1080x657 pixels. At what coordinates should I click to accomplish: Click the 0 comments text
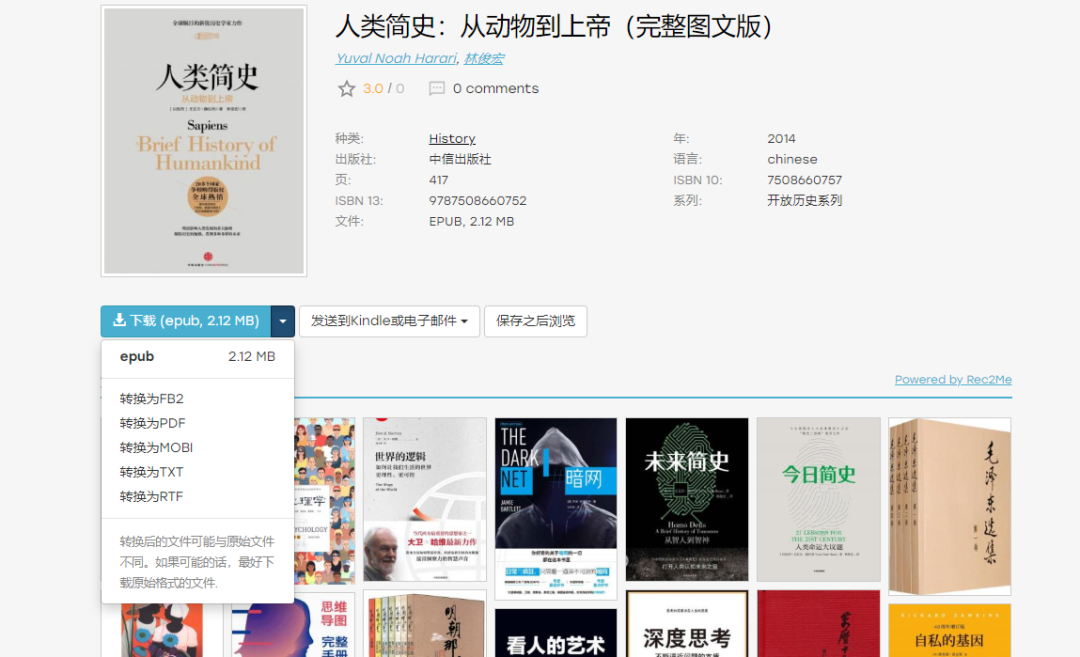[496, 89]
